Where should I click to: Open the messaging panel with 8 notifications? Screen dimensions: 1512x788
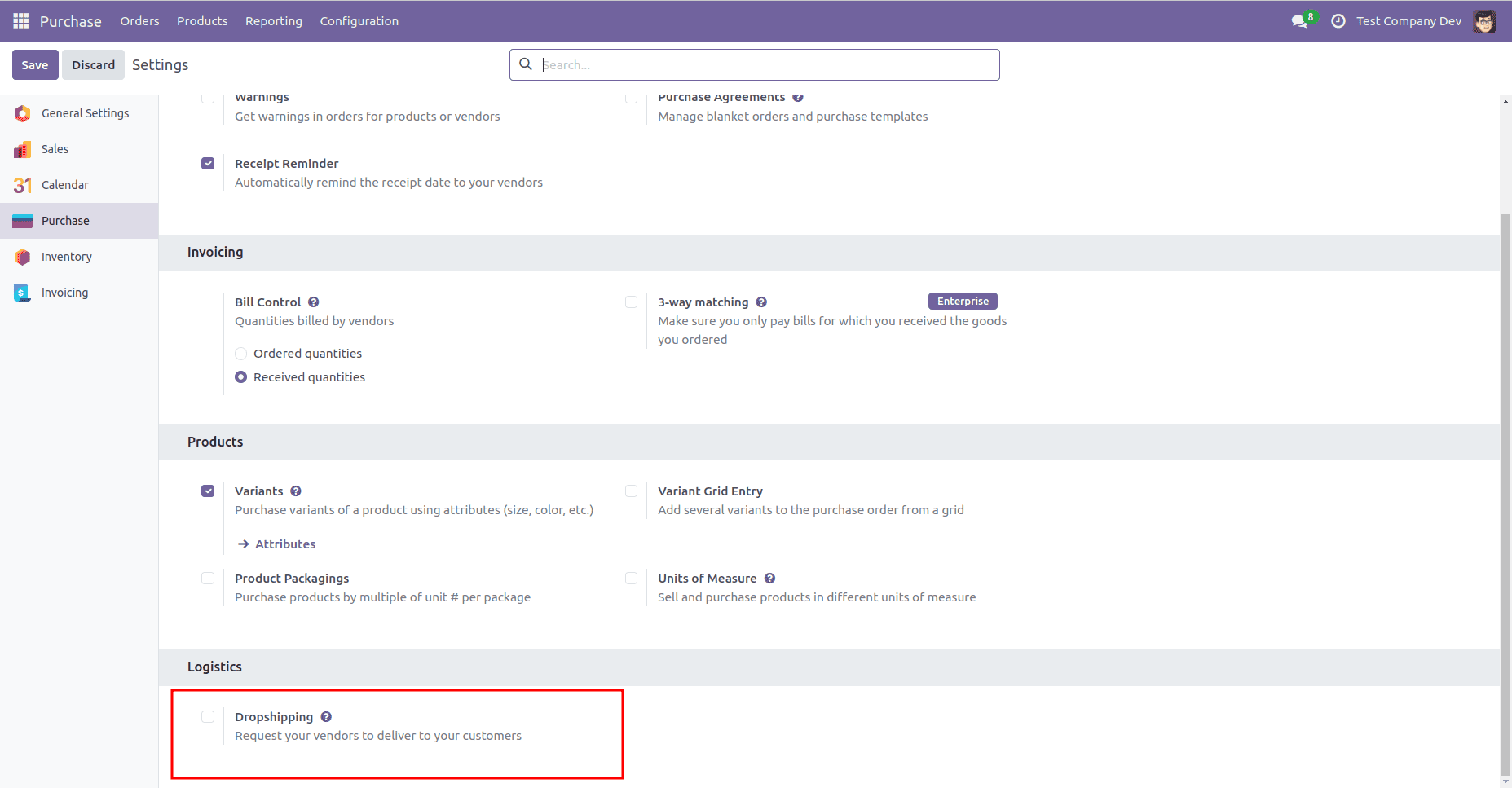pos(1298,21)
